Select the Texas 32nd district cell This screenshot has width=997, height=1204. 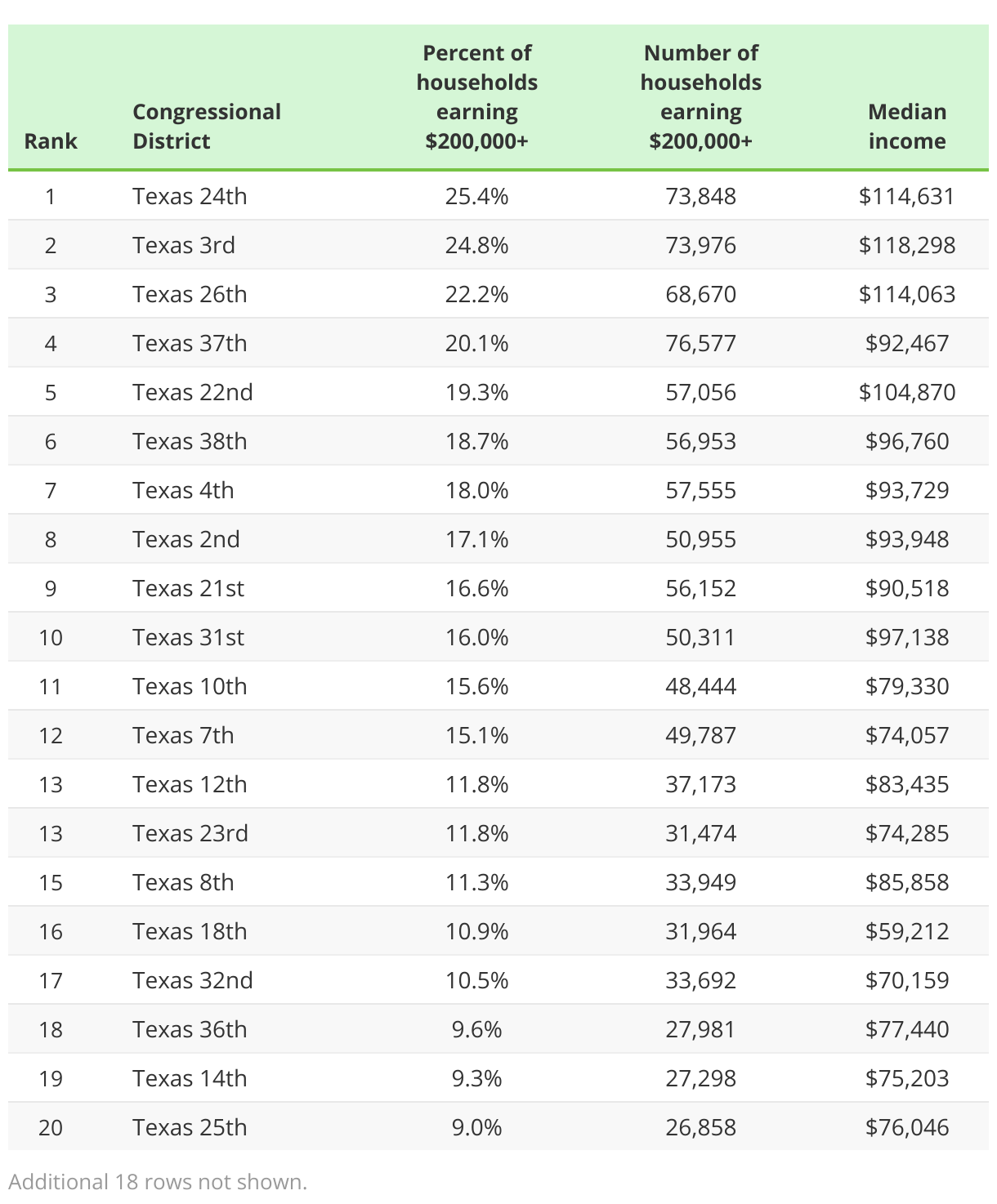point(193,980)
